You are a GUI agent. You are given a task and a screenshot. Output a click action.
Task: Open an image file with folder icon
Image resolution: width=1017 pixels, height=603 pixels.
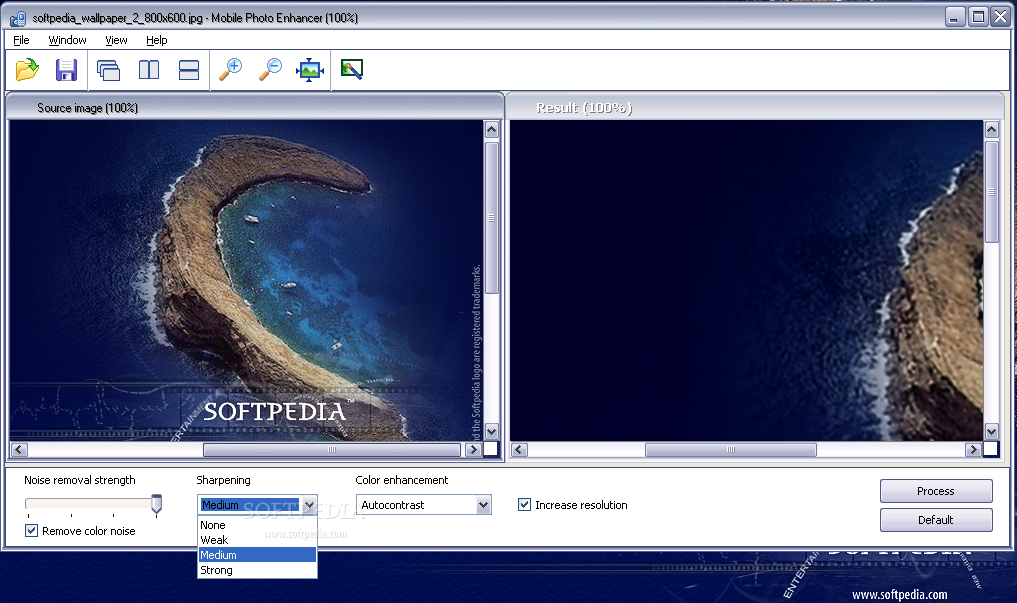tap(27, 69)
